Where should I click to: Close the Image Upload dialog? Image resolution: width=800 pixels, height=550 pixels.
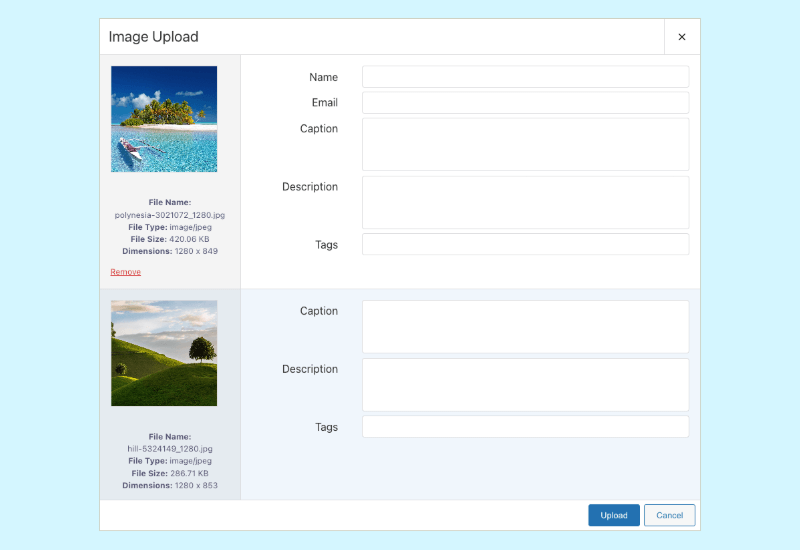682,37
